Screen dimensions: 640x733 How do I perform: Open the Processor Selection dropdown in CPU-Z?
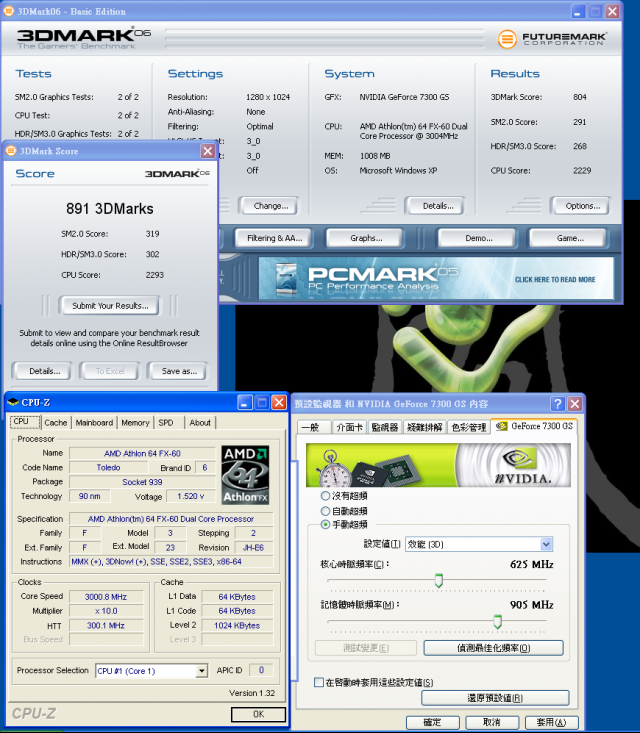tap(151, 671)
